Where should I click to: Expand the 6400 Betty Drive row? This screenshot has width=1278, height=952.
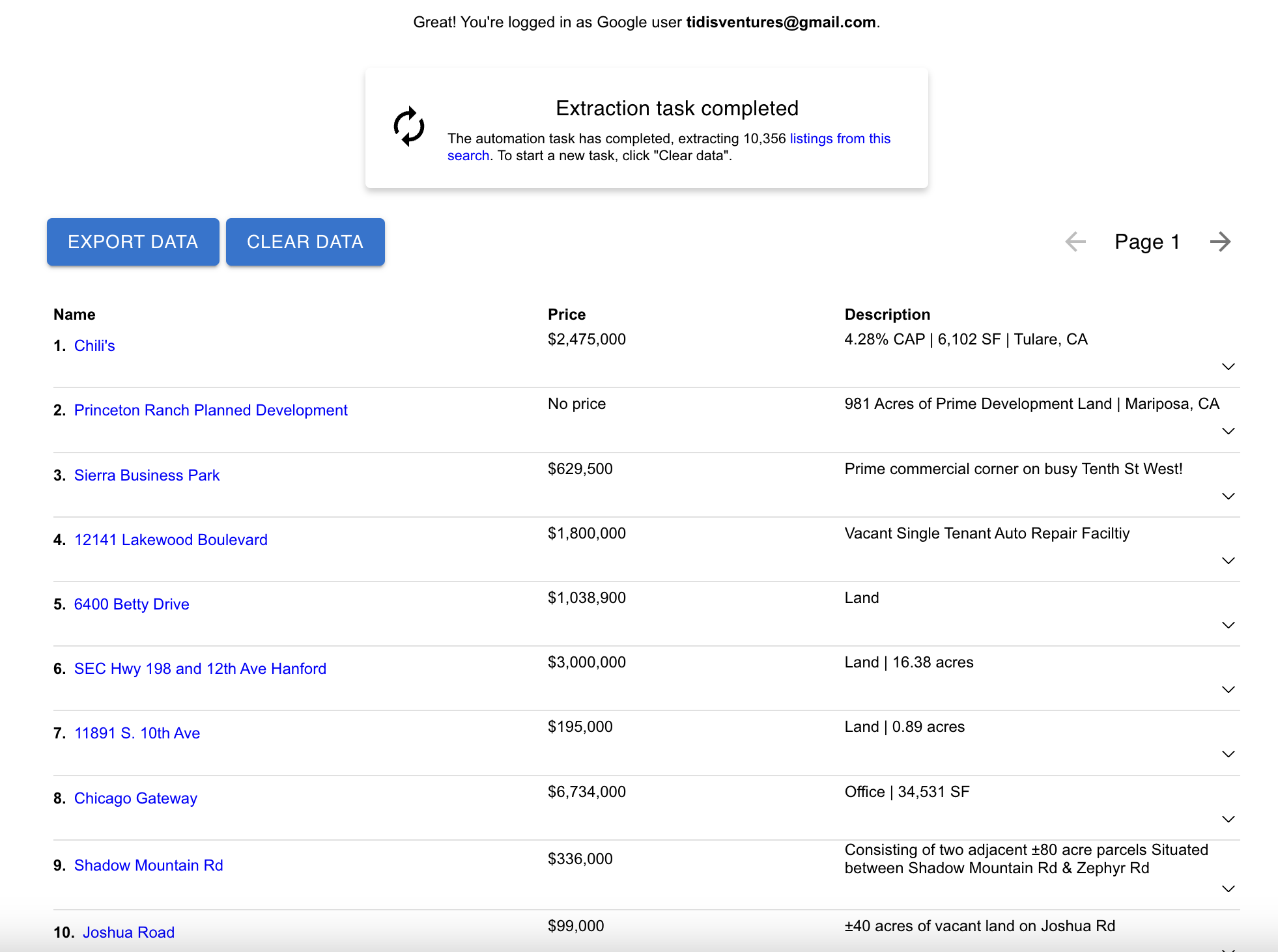pos(1228,625)
